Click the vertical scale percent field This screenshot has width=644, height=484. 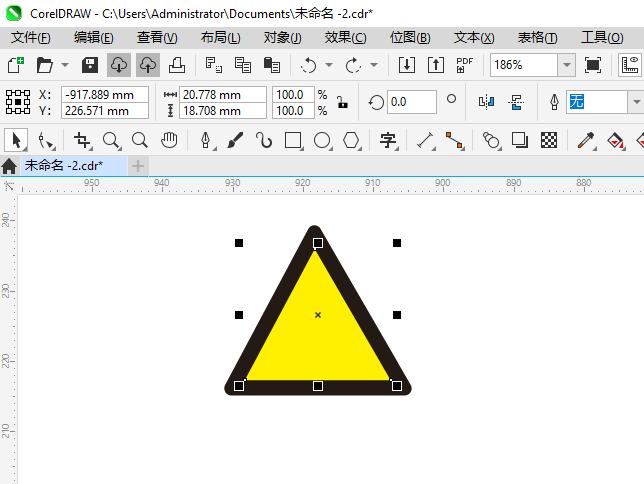click(x=293, y=111)
